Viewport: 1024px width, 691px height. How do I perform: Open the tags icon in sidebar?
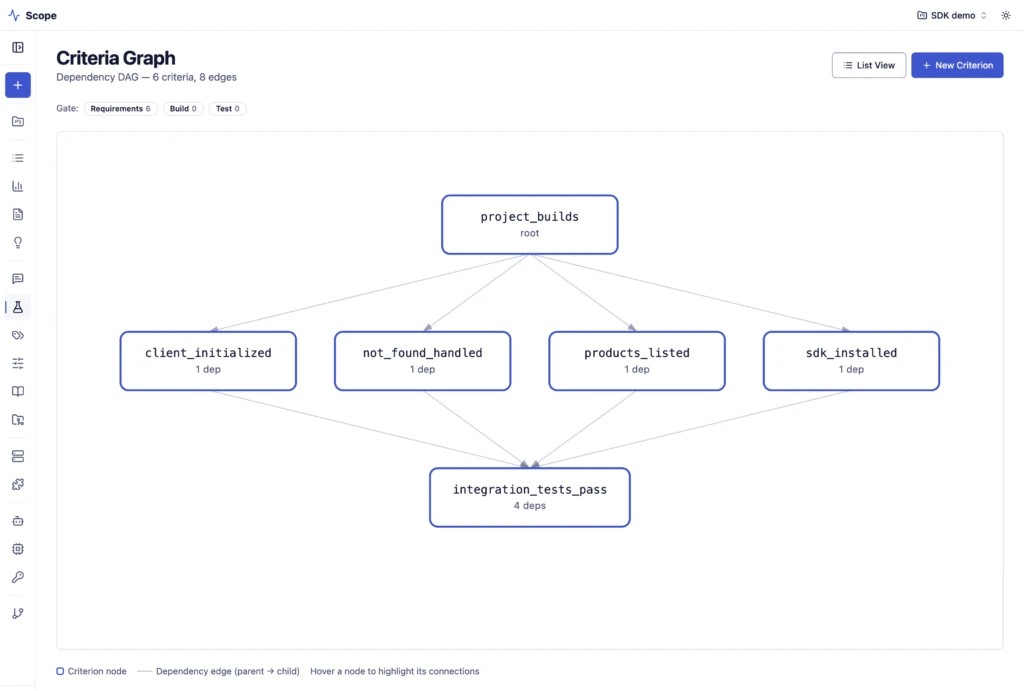(x=18, y=335)
